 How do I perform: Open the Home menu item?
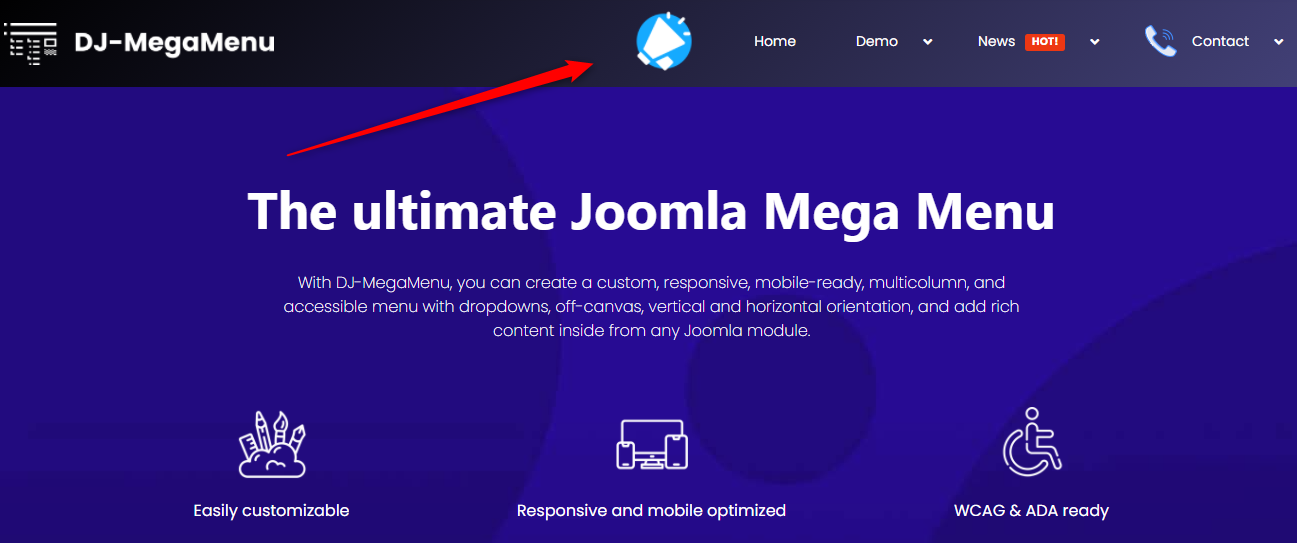pos(775,41)
